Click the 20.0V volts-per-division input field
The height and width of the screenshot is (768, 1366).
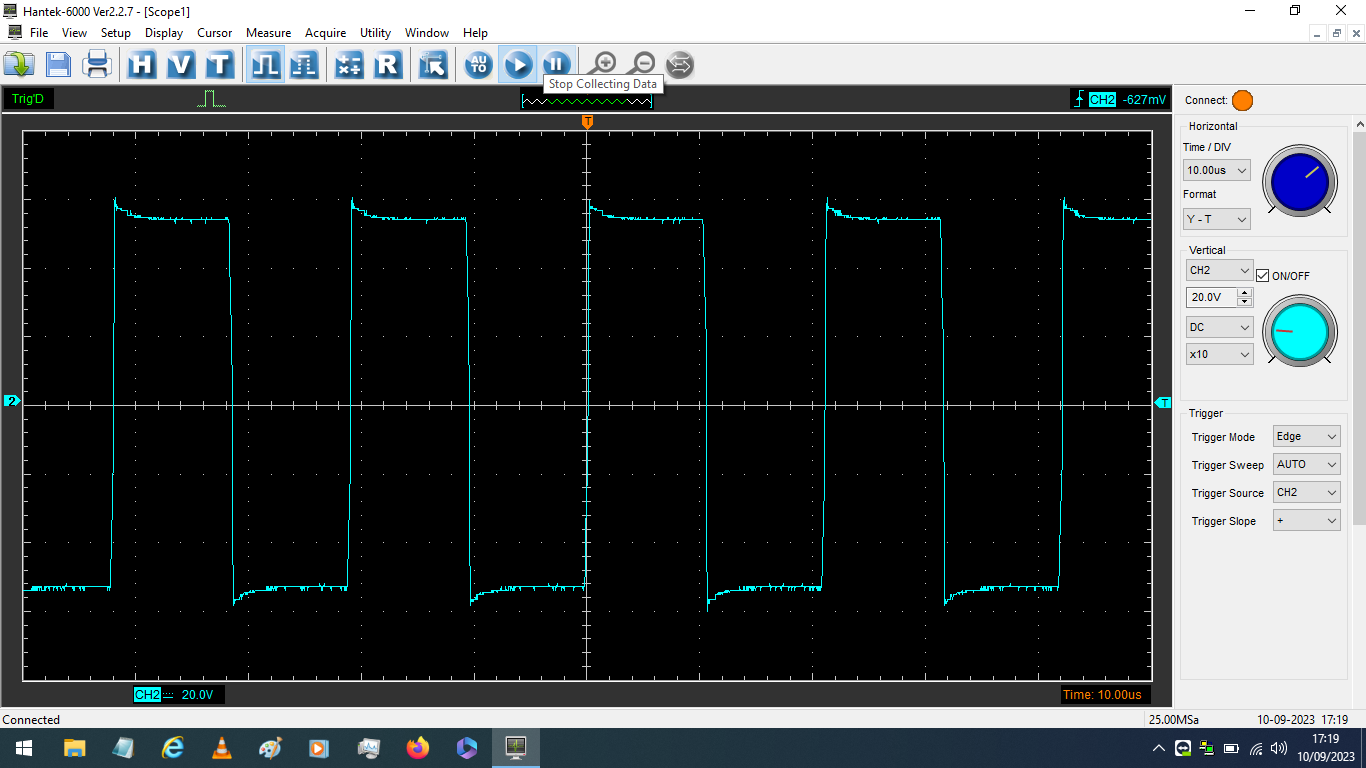[1212, 297]
